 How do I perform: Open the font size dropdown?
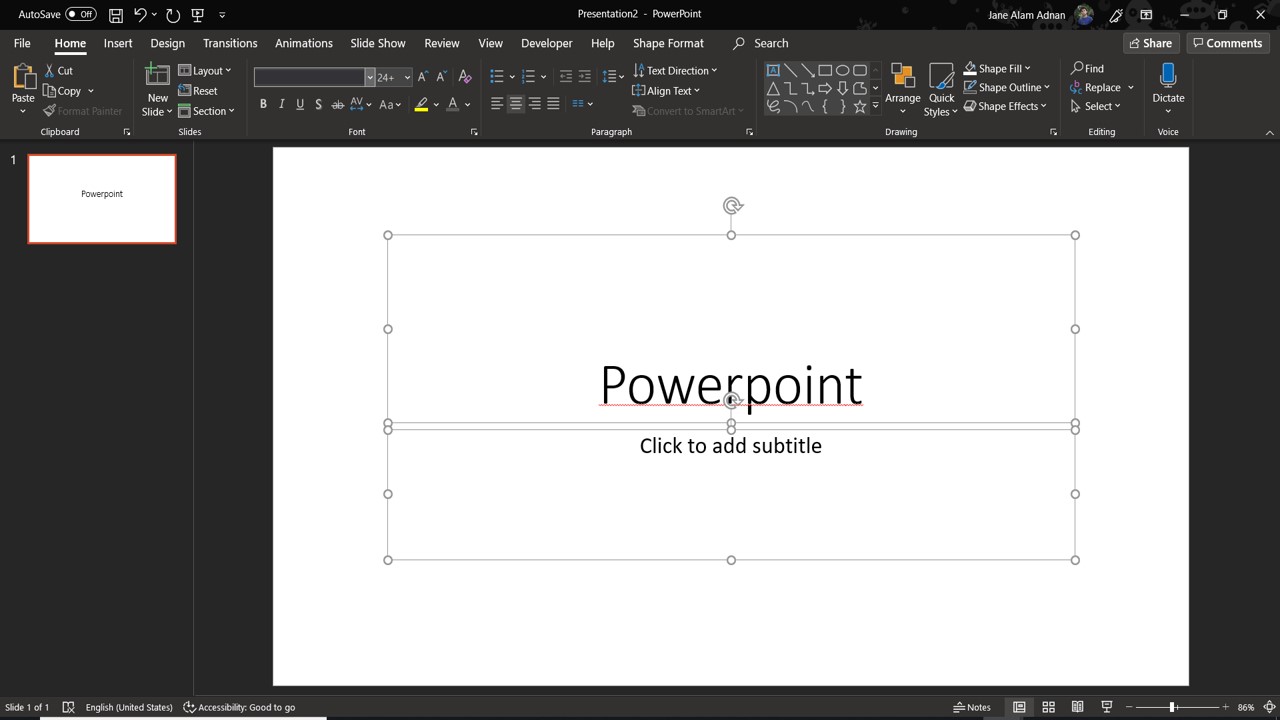[406, 77]
